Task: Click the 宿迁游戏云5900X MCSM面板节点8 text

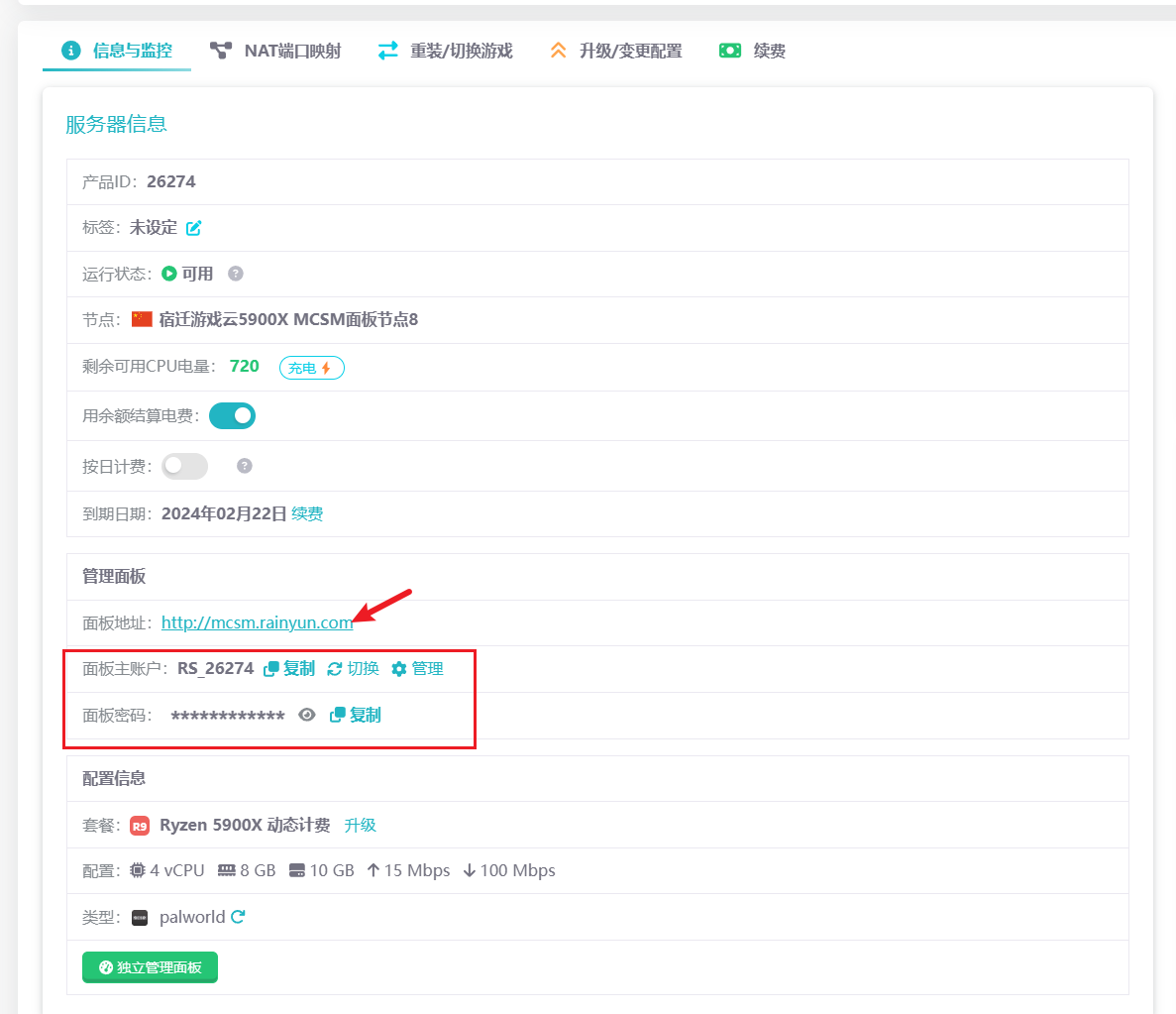Action: pos(288,320)
